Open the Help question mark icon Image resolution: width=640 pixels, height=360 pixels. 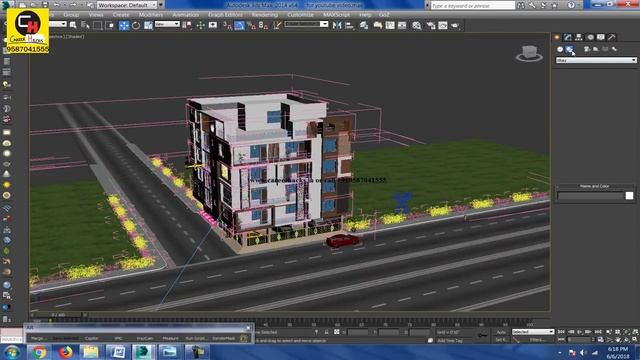571,5
